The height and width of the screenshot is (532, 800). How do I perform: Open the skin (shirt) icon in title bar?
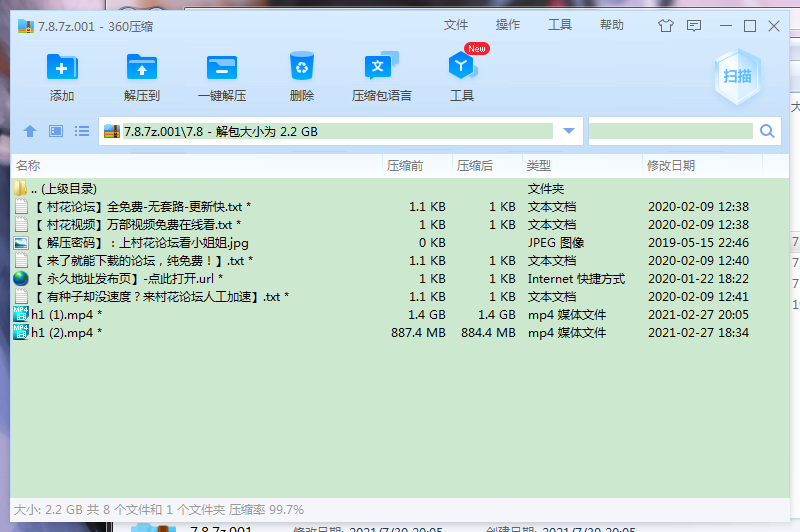click(666, 26)
